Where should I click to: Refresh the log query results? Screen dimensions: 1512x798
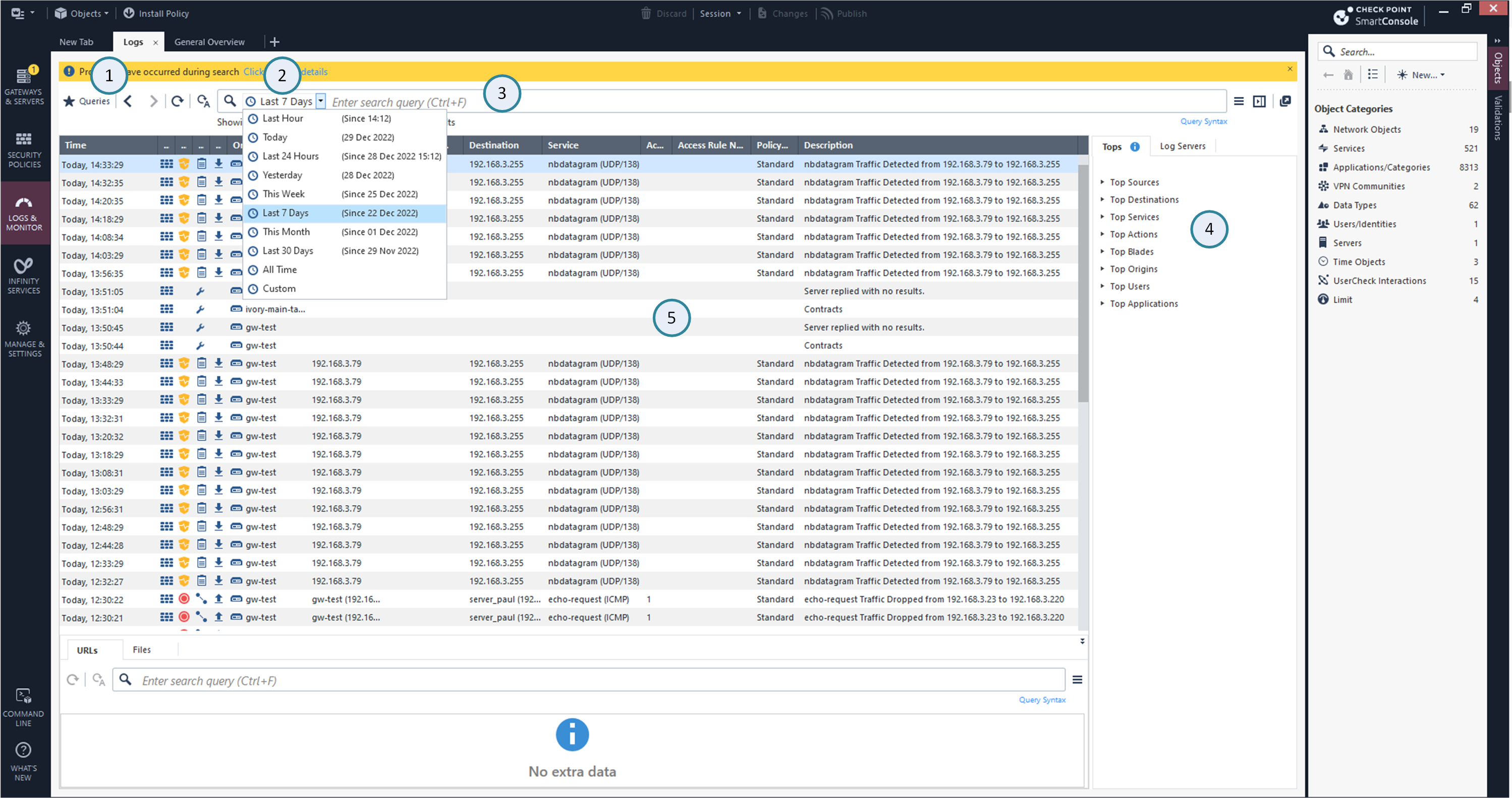pos(177,101)
